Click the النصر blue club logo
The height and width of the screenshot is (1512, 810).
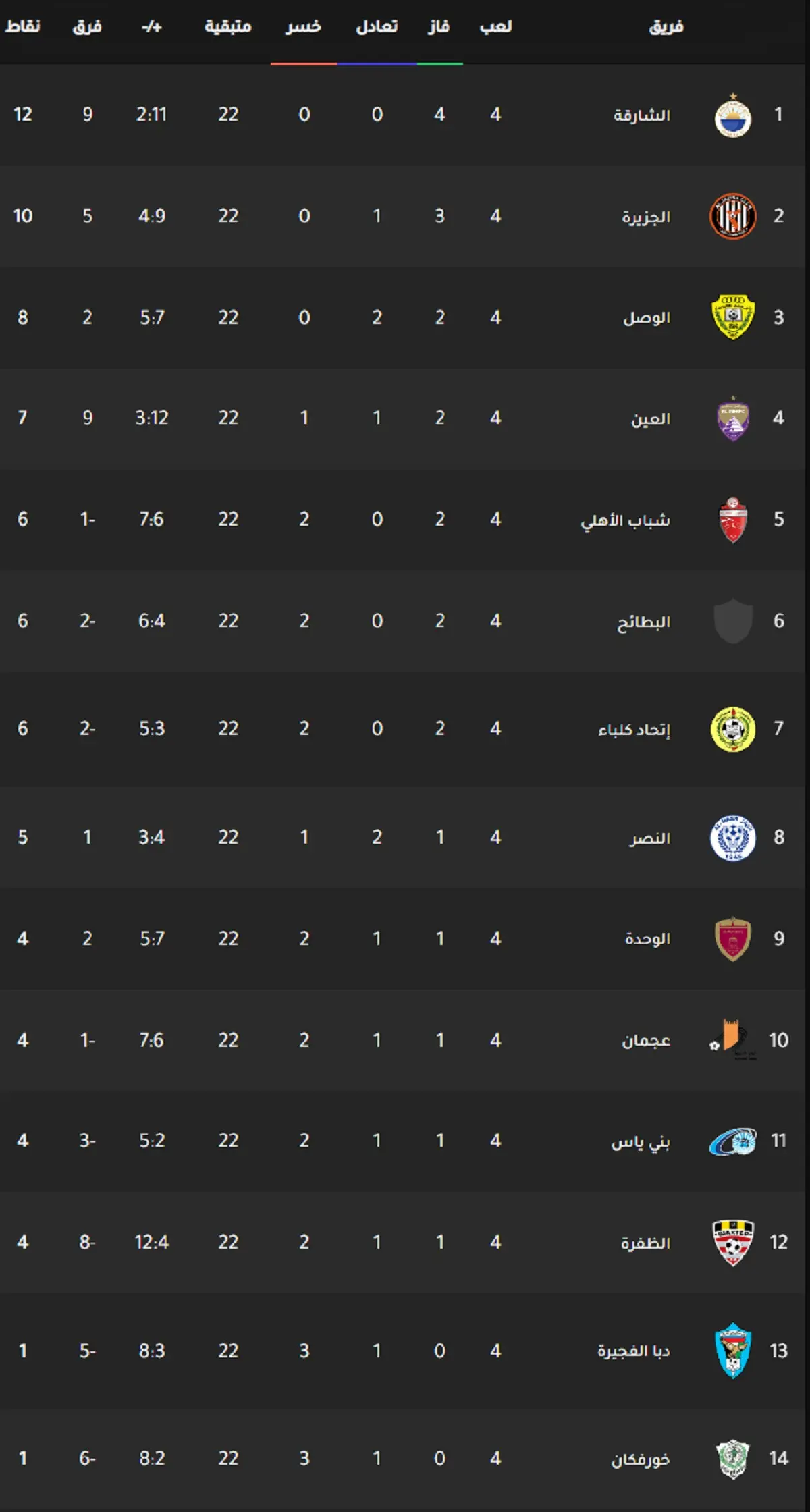coord(733,838)
